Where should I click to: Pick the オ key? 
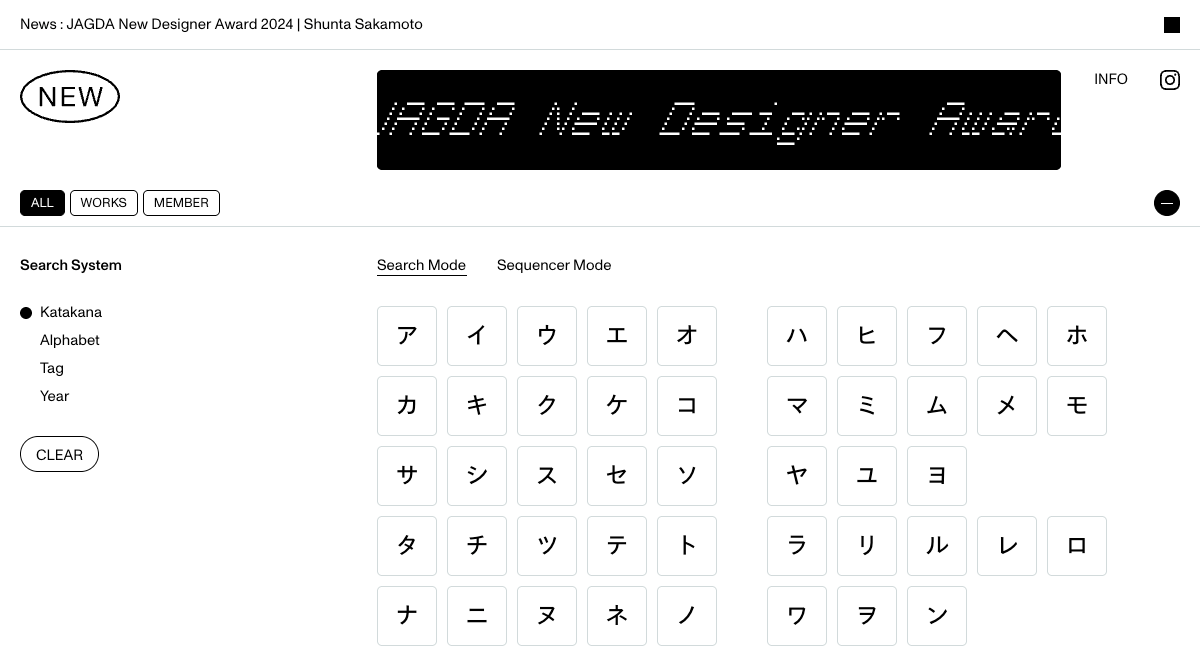click(687, 336)
